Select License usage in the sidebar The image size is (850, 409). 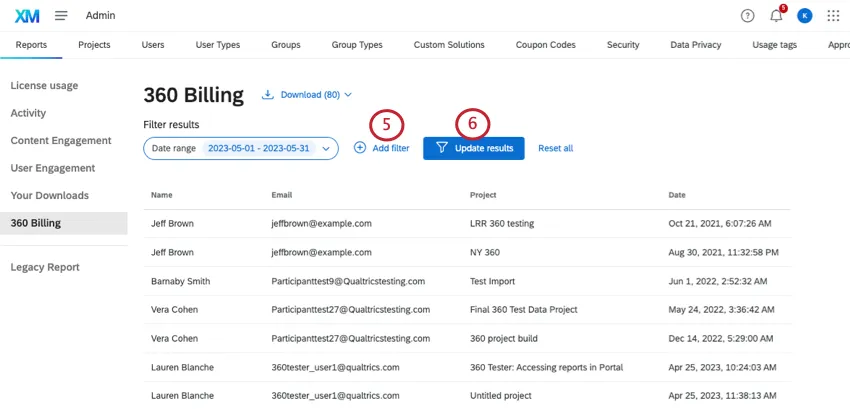tap(44, 86)
